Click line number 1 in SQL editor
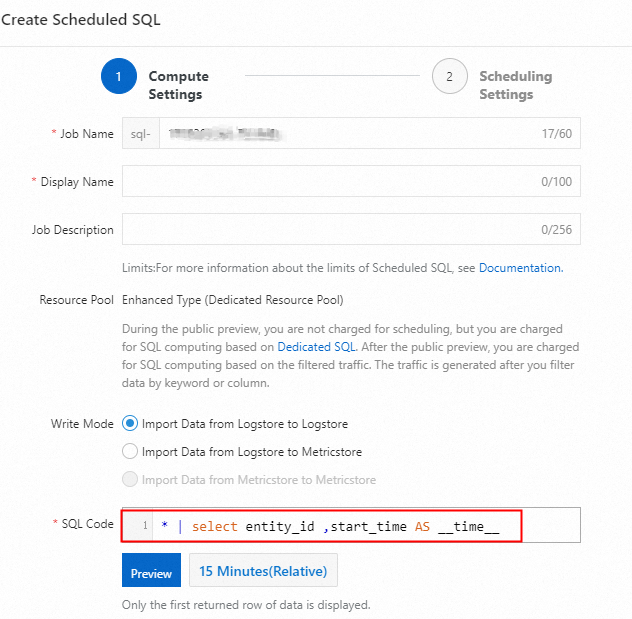The width and height of the screenshot is (632, 619). (145, 526)
